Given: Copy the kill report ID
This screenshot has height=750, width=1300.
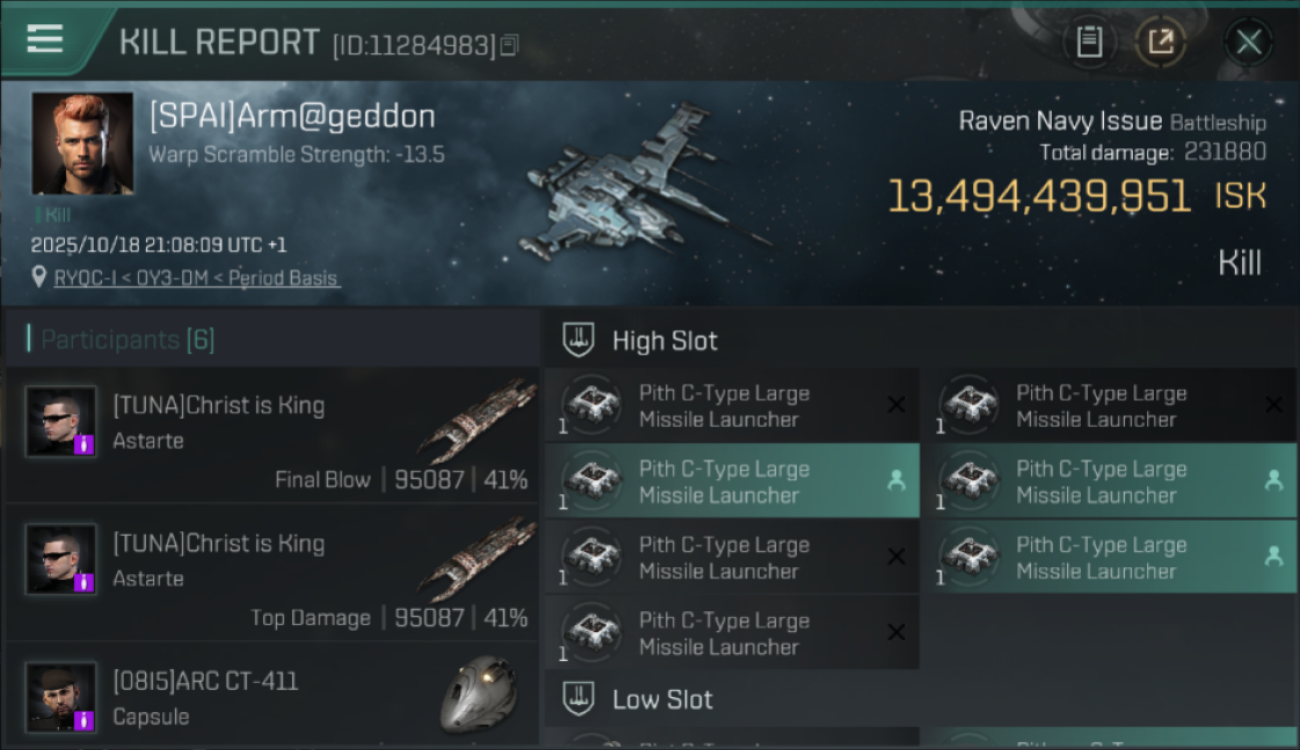Looking at the screenshot, I should tap(509, 45).
